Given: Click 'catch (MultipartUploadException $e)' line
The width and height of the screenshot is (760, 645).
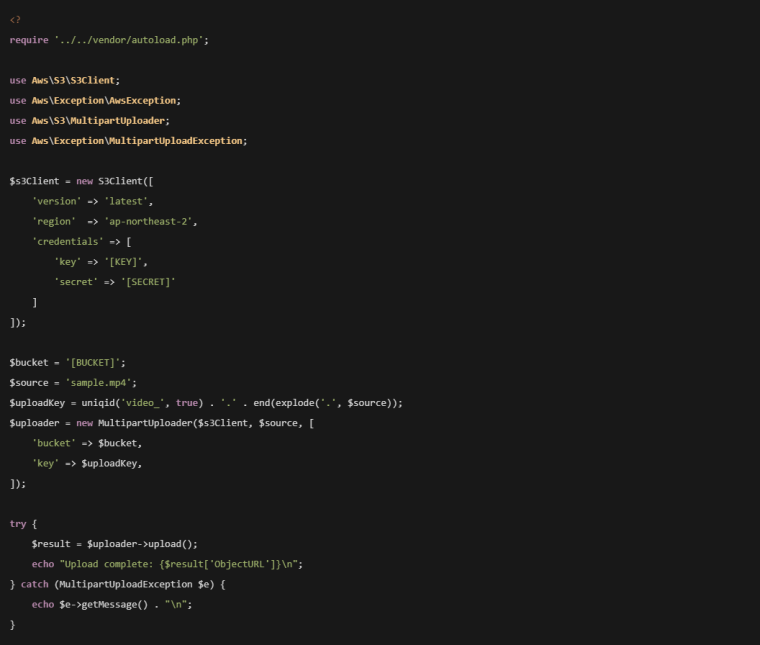Looking at the screenshot, I should pos(117,584).
